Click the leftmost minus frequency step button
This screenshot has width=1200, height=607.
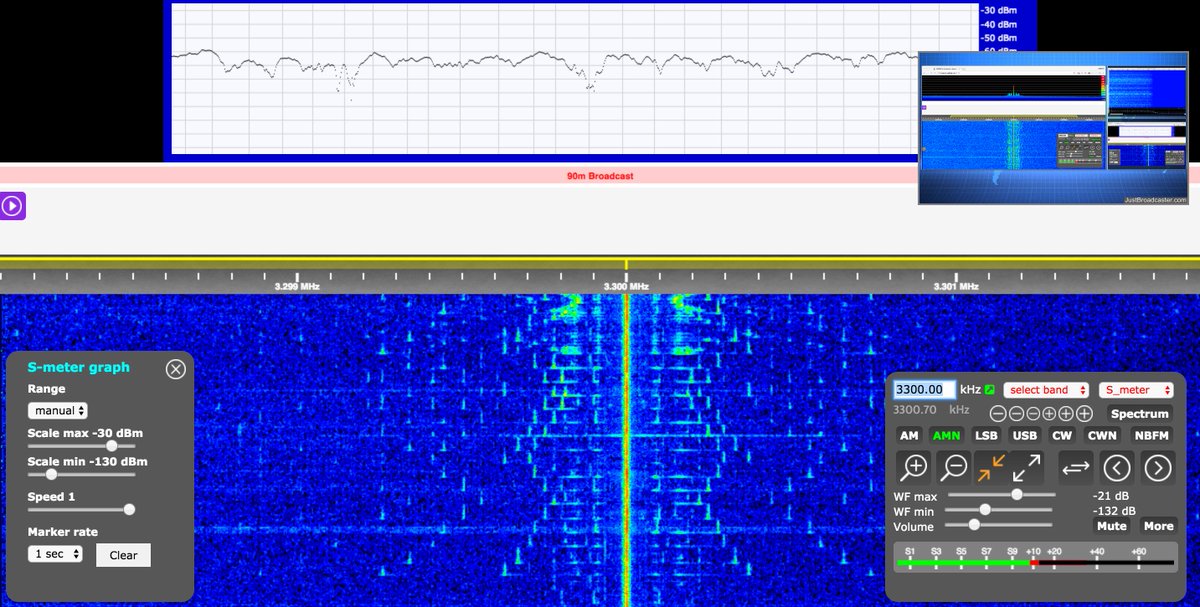[998, 413]
